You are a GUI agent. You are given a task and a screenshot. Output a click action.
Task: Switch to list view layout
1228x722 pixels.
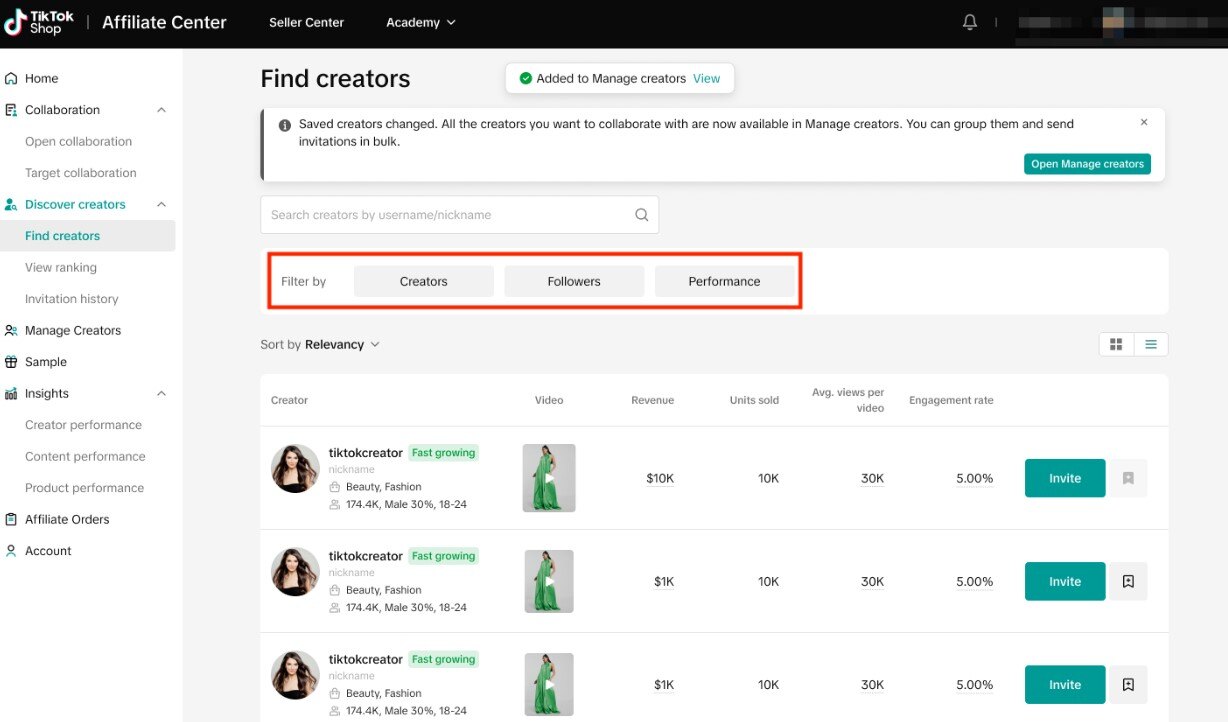click(1151, 344)
